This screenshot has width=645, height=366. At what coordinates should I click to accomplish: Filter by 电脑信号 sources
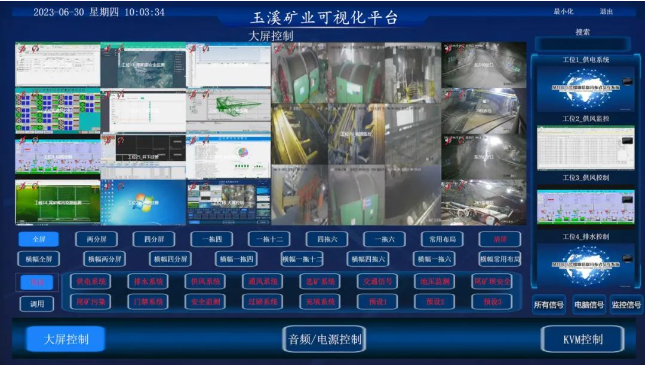tap(589, 305)
